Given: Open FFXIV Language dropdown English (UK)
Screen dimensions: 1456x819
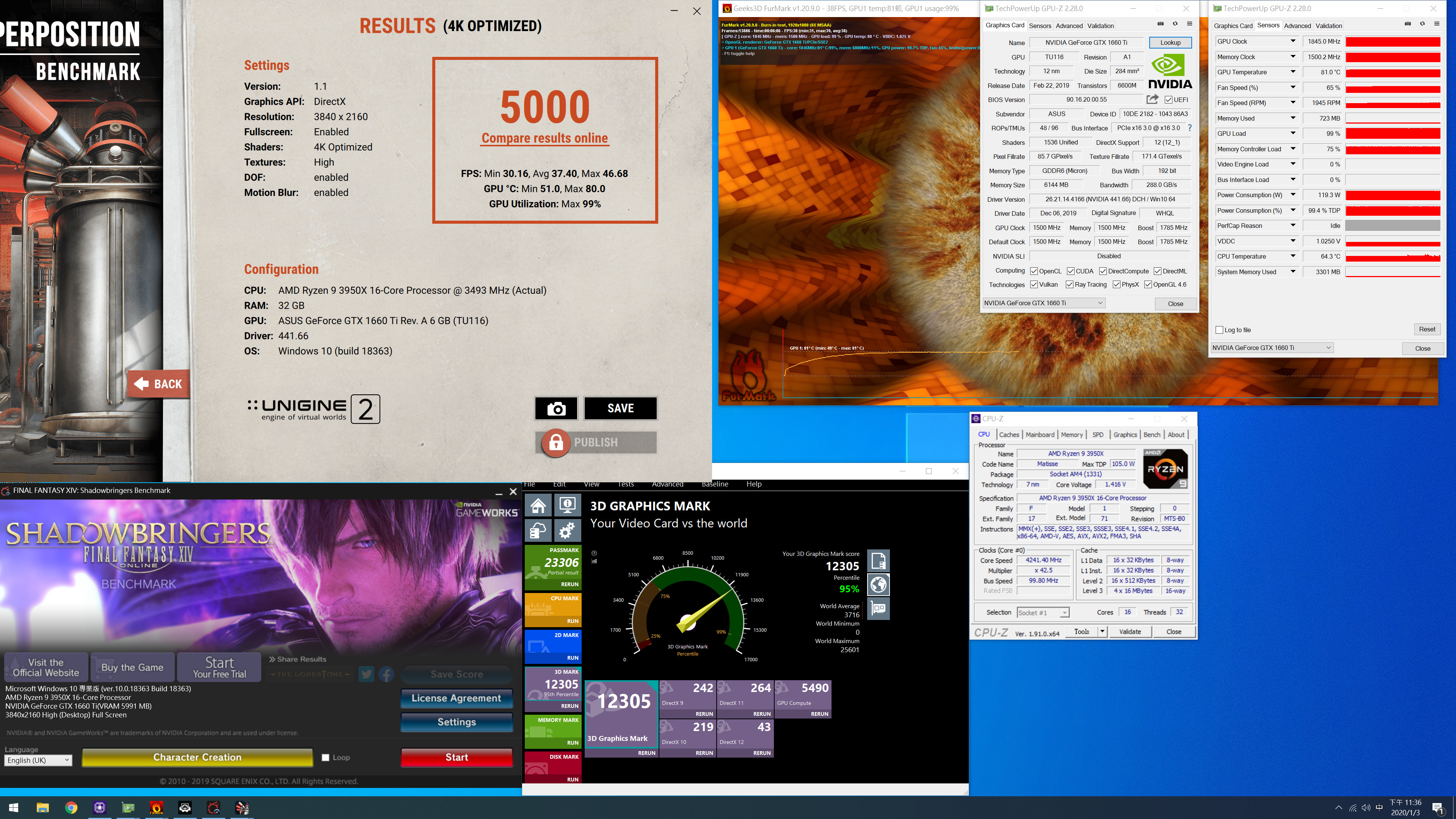Looking at the screenshot, I should point(38,760).
